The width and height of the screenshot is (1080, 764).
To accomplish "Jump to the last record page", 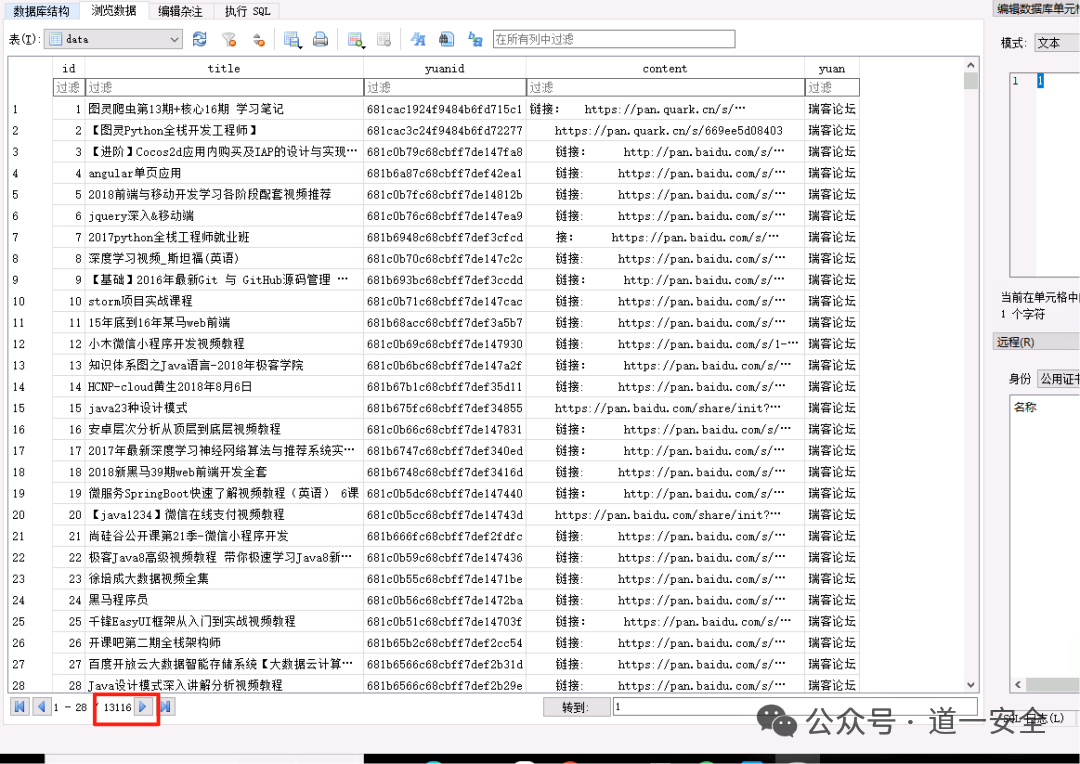I will (166, 707).
